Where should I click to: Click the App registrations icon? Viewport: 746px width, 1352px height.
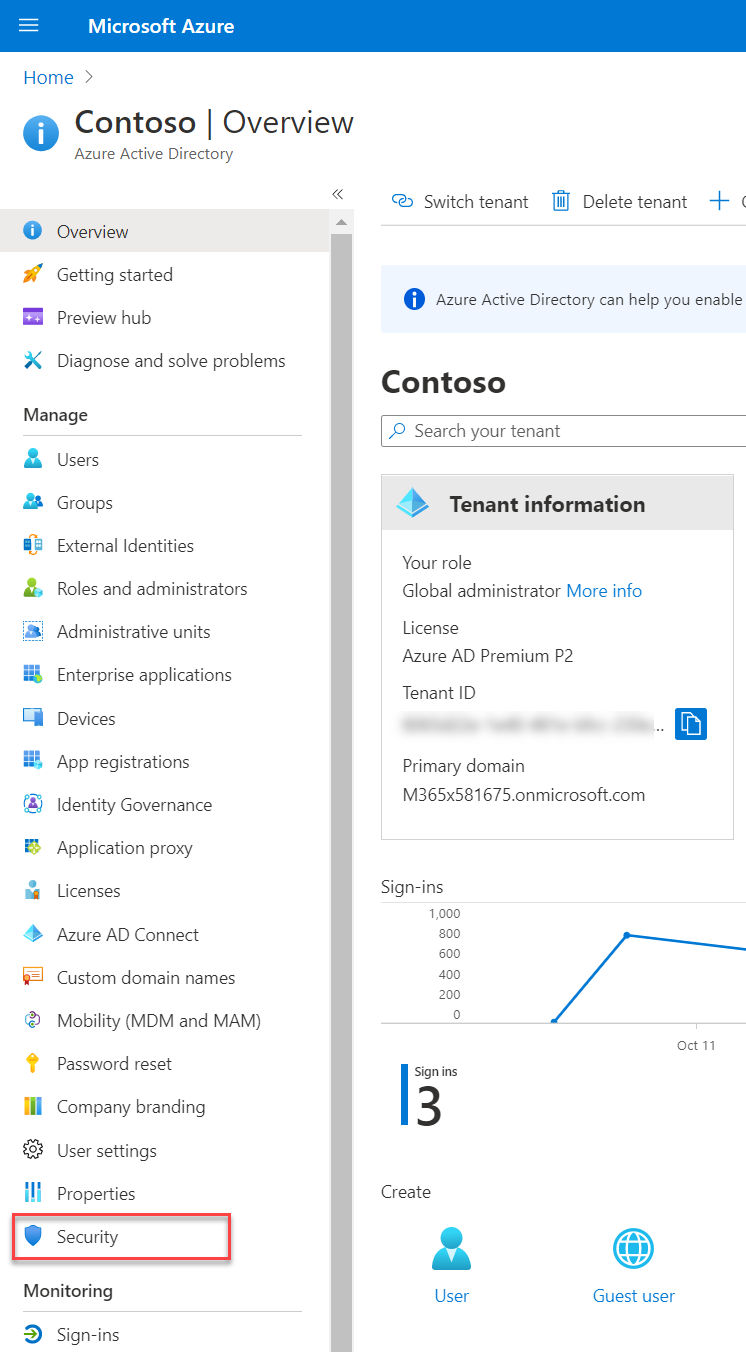(x=33, y=761)
